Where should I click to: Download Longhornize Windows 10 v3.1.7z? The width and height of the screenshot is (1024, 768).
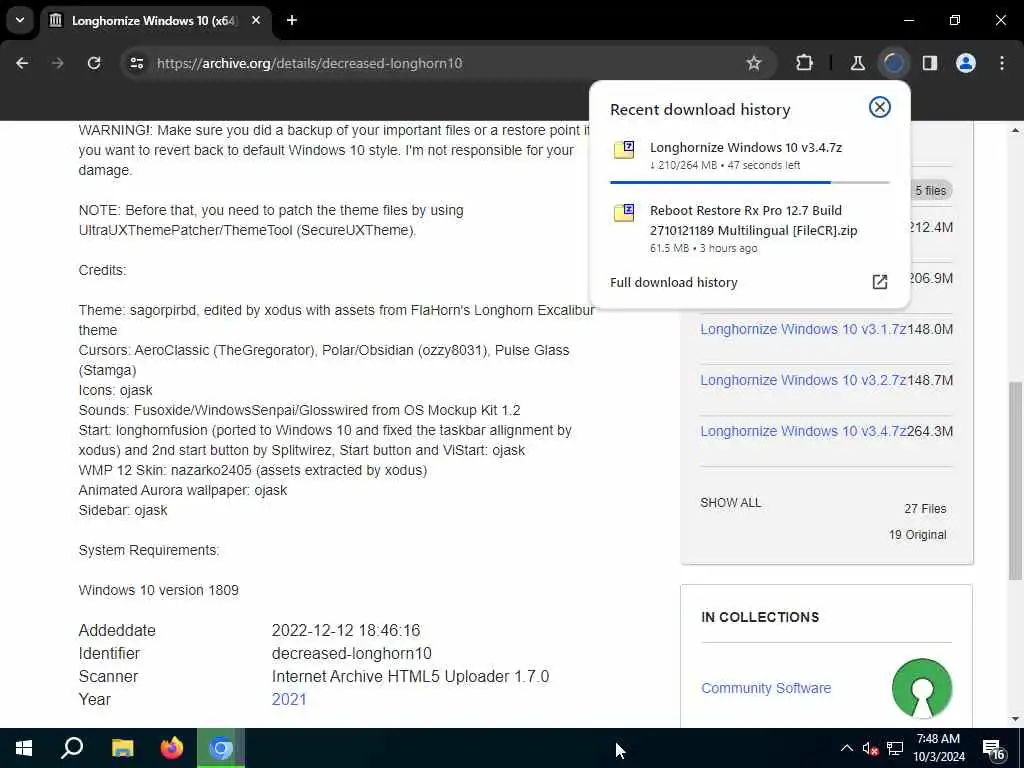click(x=803, y=329)
